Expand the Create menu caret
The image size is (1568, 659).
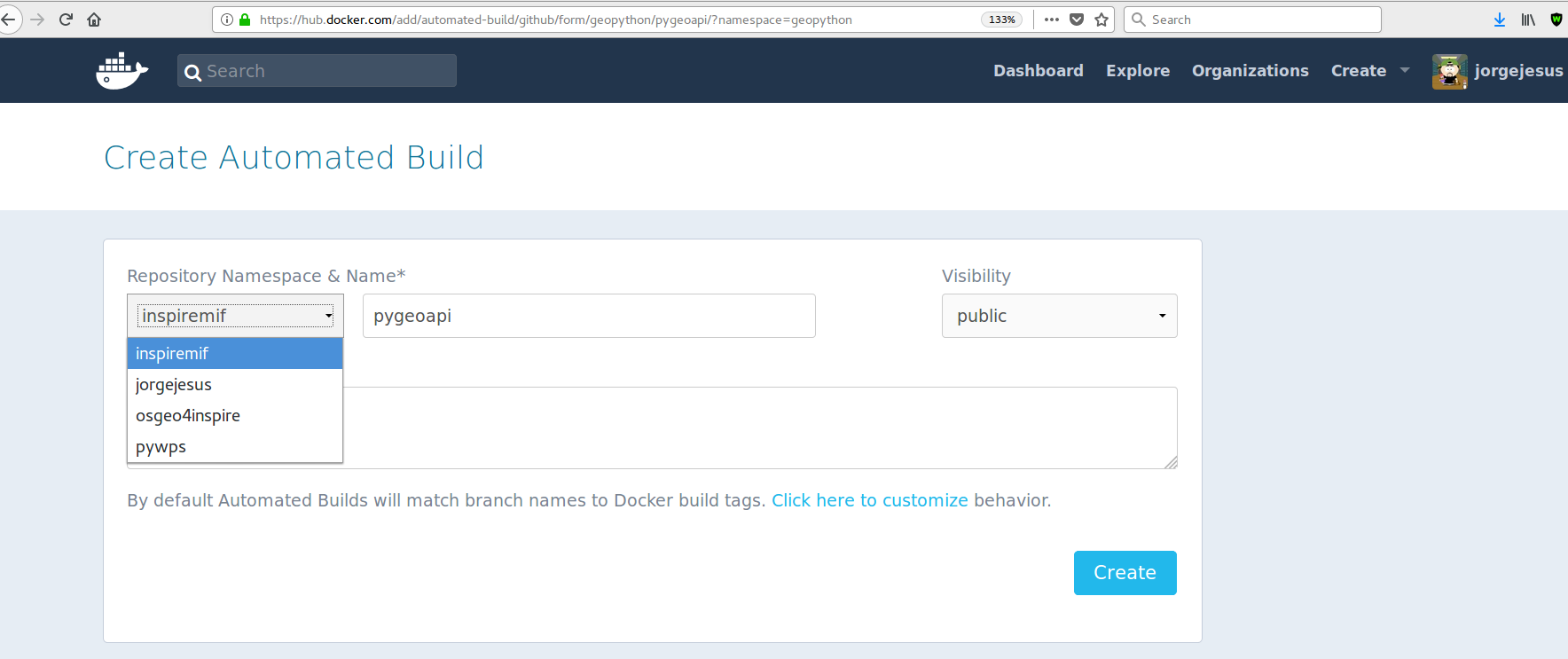pos(1405,70)
